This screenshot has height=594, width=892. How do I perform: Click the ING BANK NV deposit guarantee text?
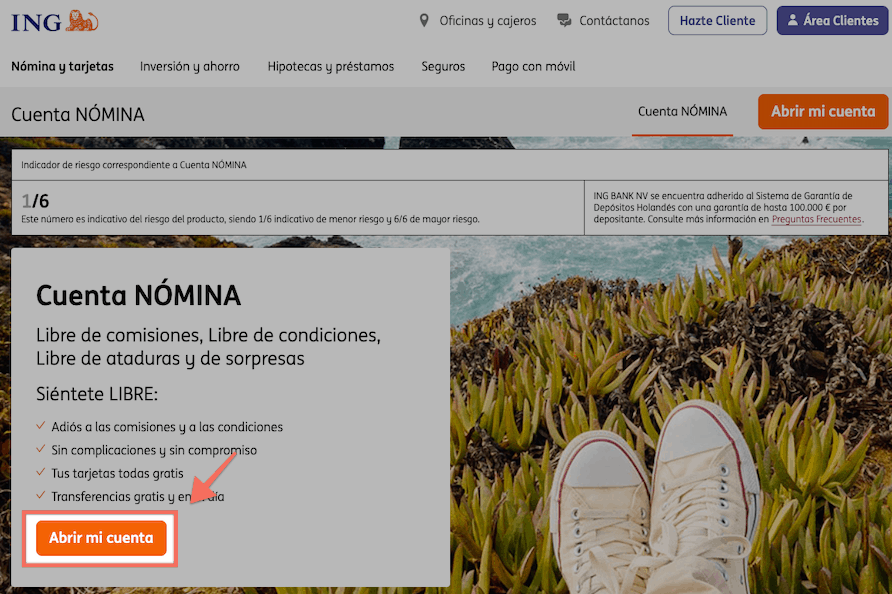(728, 207)
